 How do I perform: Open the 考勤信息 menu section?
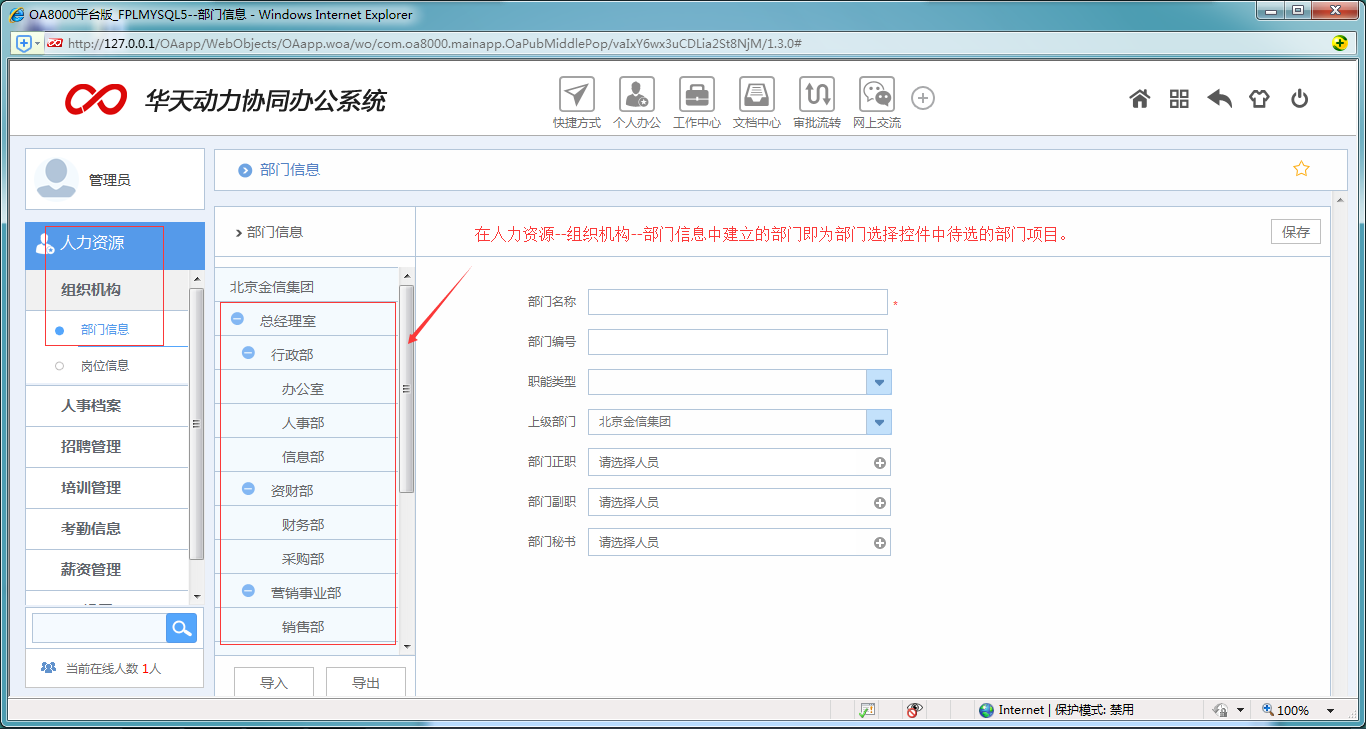pos(91,529)
